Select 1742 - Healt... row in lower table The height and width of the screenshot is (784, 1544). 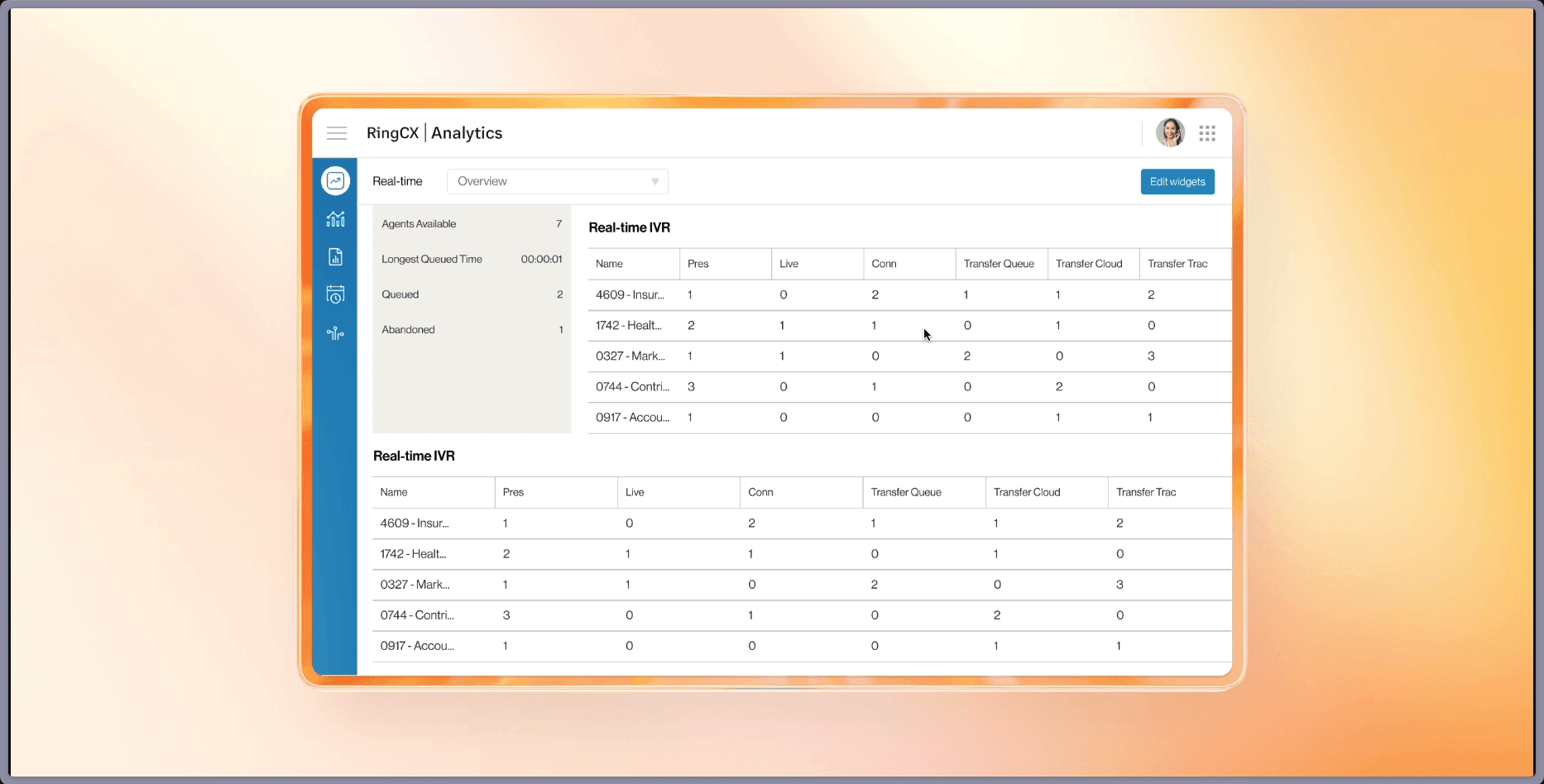tap(802, 554)
